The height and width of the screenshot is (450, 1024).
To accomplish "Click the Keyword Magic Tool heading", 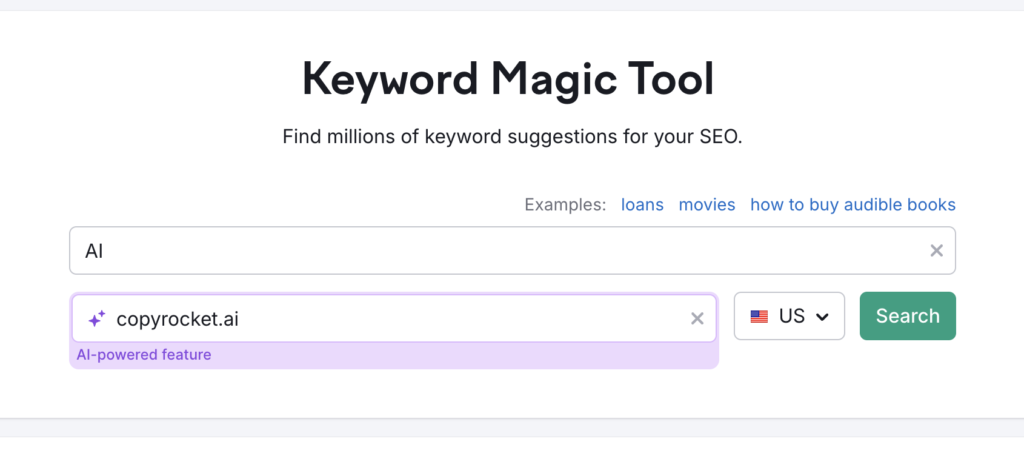I will click(508, 79).
